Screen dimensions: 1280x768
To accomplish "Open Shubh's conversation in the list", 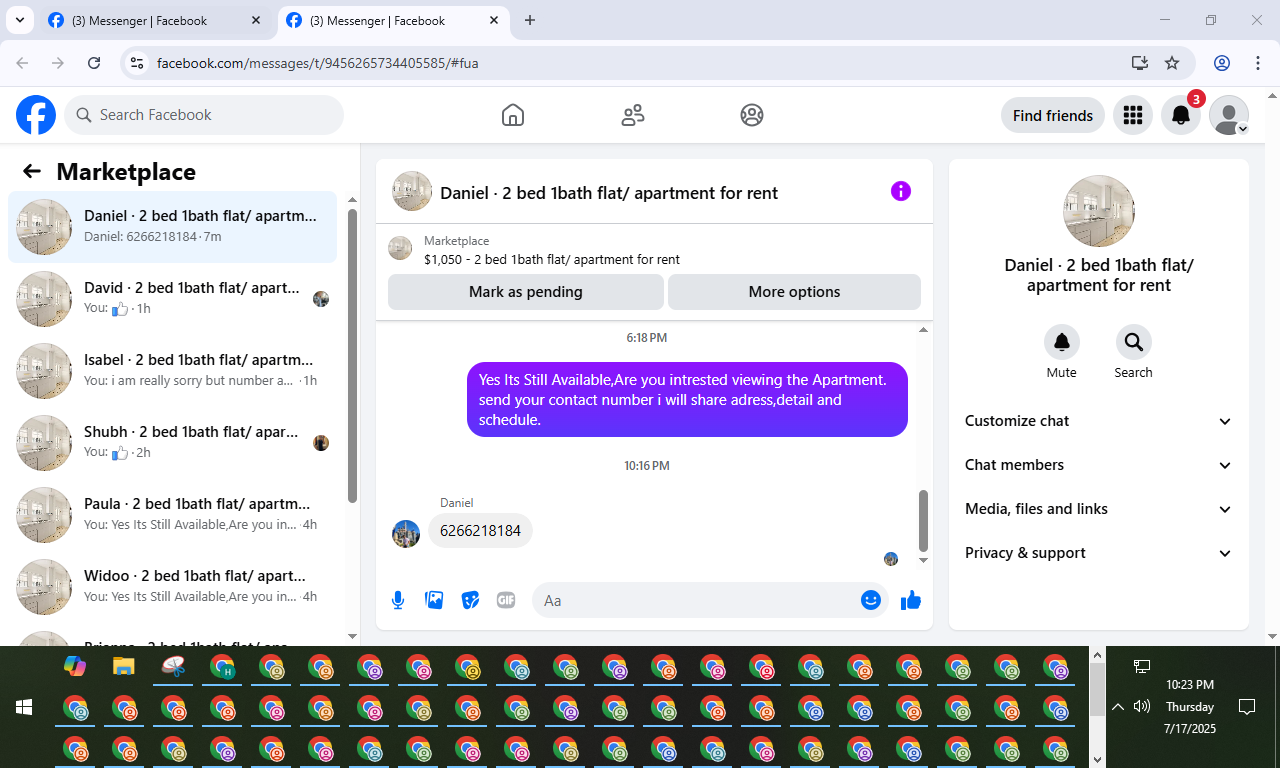I will (x=173, y=443).
